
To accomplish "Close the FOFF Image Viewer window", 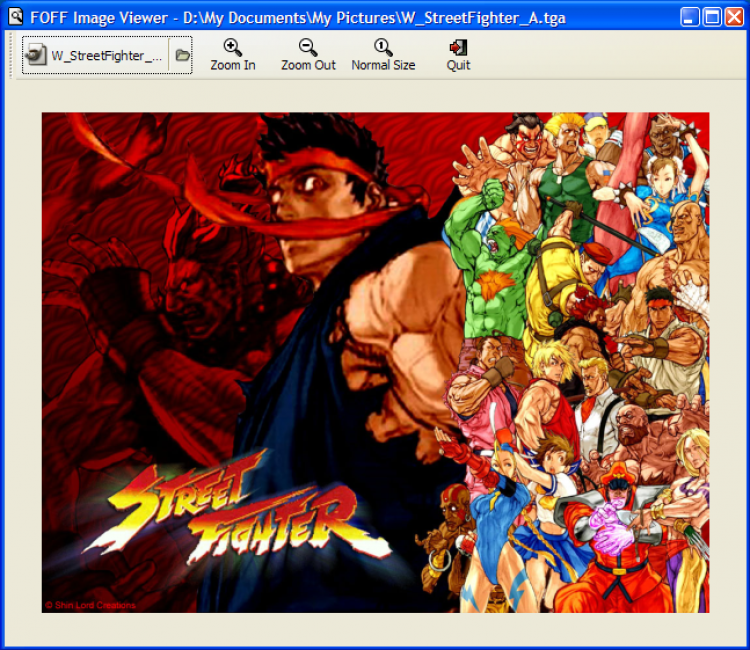I will click(x=734, y=17).
